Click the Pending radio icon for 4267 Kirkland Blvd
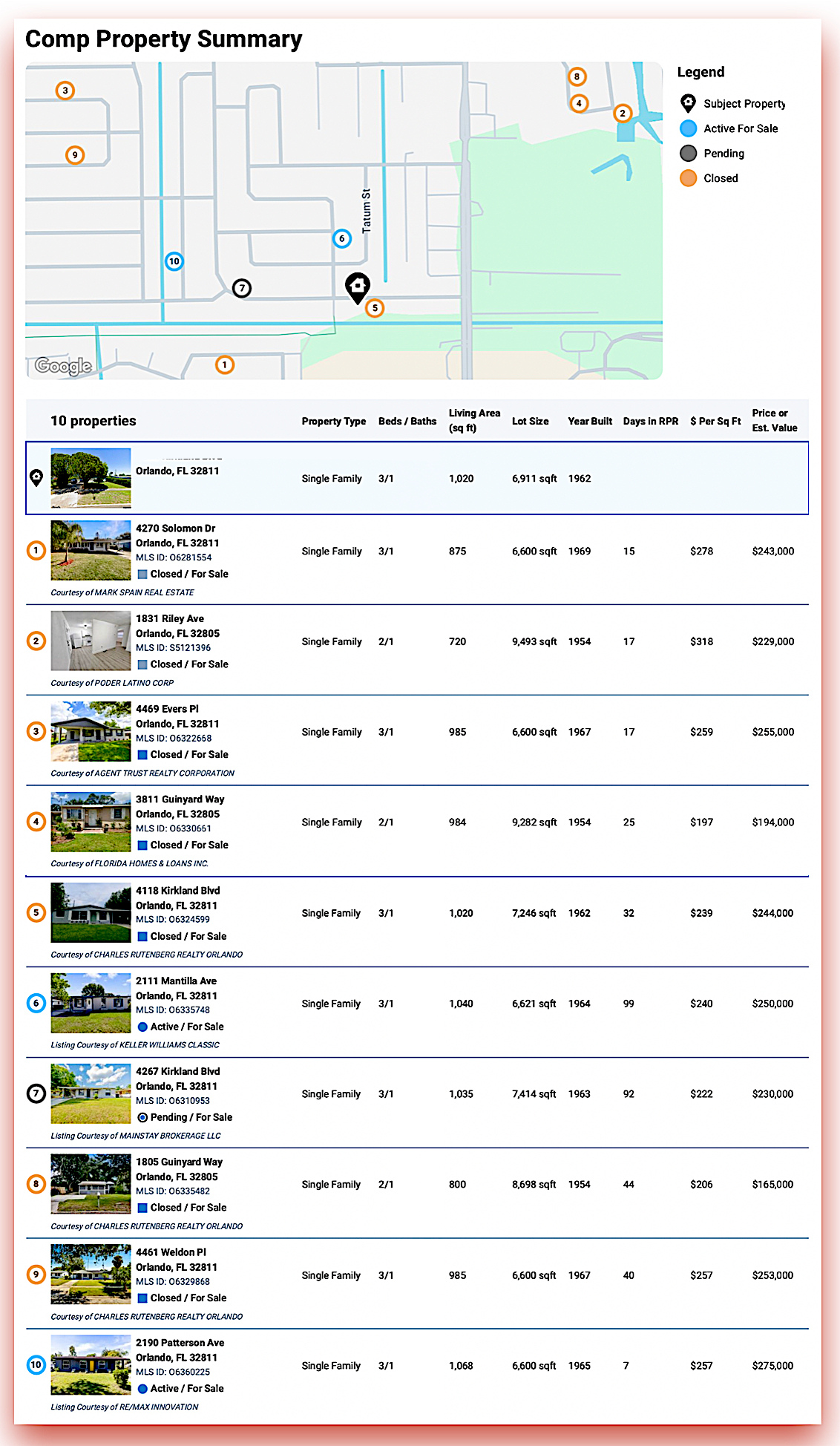Viewport: 840px width, 1446px height. tap(142, 1117)
